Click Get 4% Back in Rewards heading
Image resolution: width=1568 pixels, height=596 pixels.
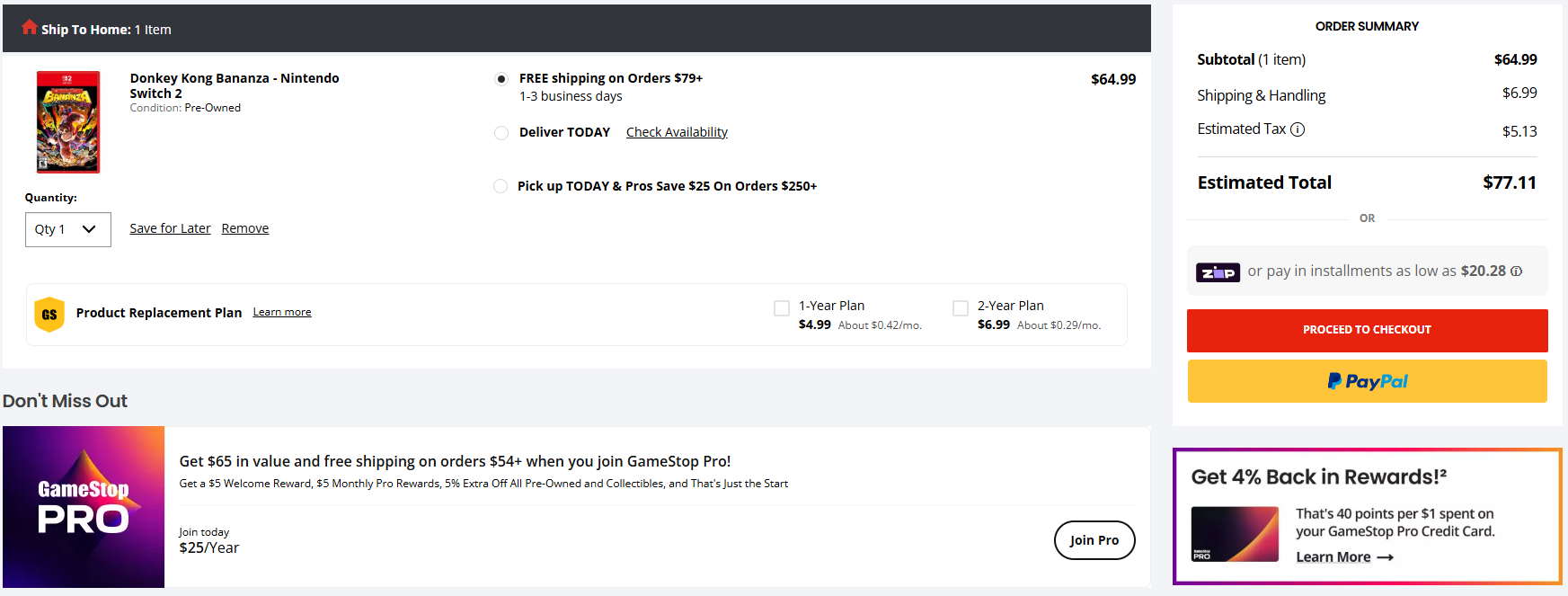[1319, 477]
